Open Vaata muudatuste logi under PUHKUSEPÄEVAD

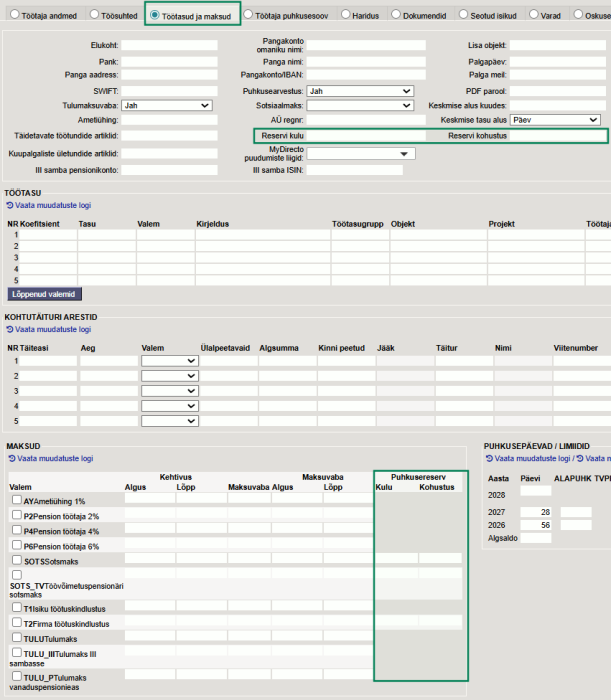click(532, 458)
